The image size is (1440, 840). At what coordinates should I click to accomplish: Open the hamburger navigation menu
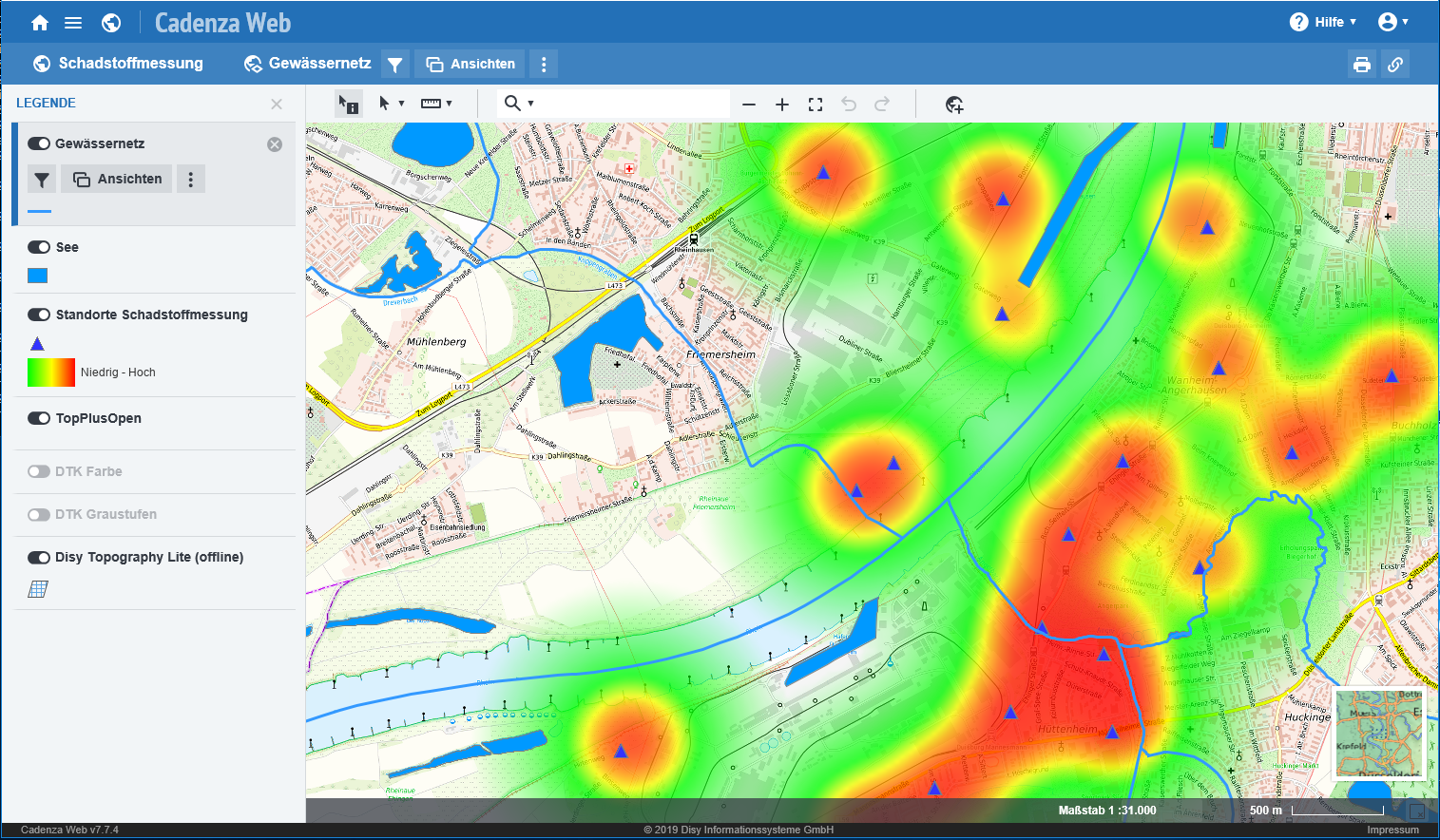tap(73, 23)
